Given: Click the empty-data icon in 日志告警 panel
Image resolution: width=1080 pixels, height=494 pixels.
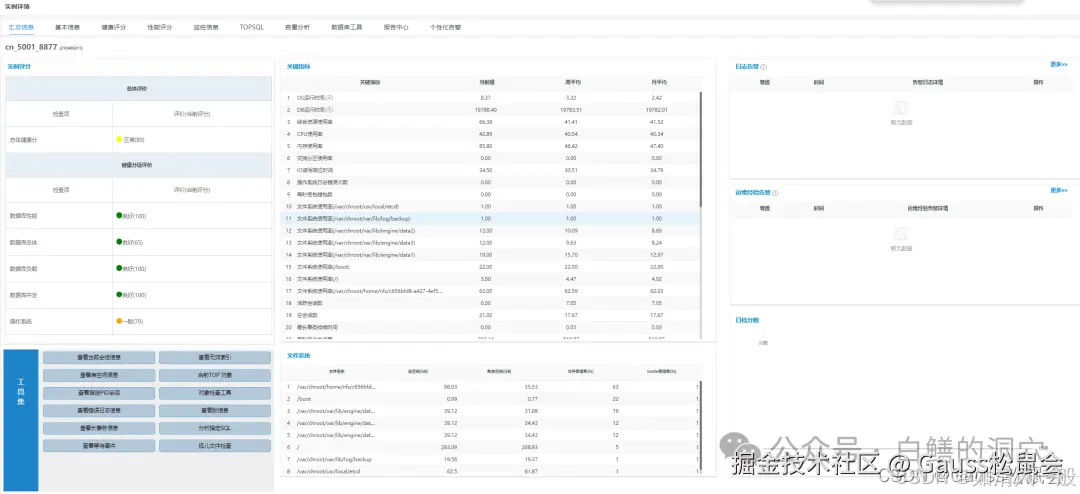Looking at the screenshot, I should tap(901, 107).
